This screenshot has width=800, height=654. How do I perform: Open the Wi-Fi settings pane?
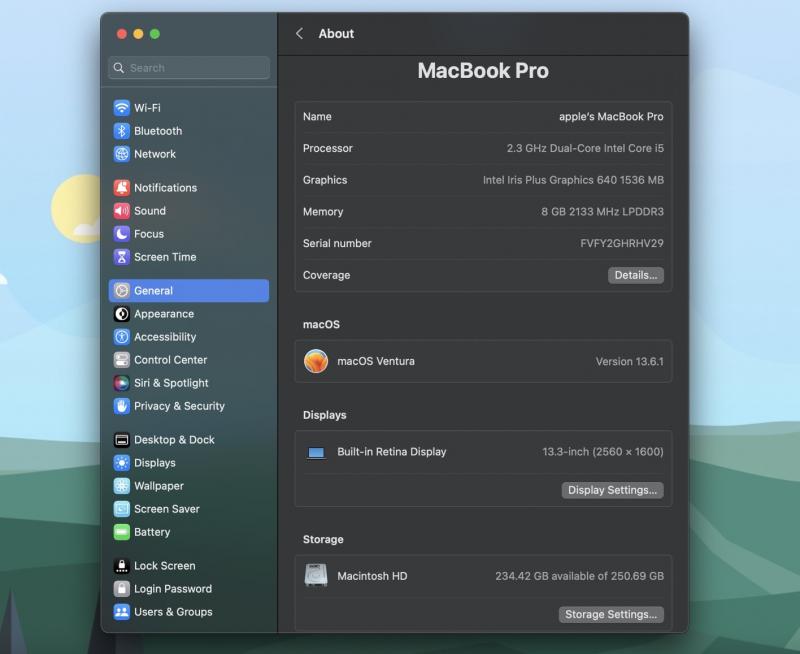[x=189, y=108]
